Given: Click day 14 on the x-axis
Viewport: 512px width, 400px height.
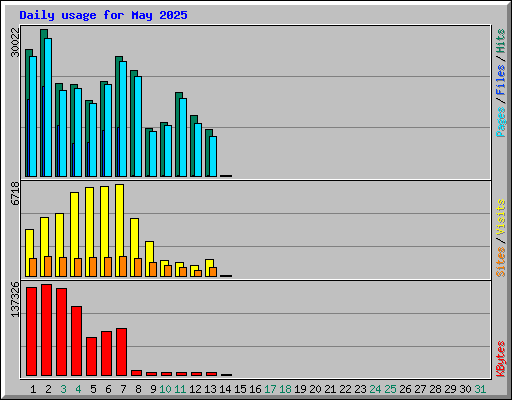Looking at the screenshot, I should click(x=225, y=389).
